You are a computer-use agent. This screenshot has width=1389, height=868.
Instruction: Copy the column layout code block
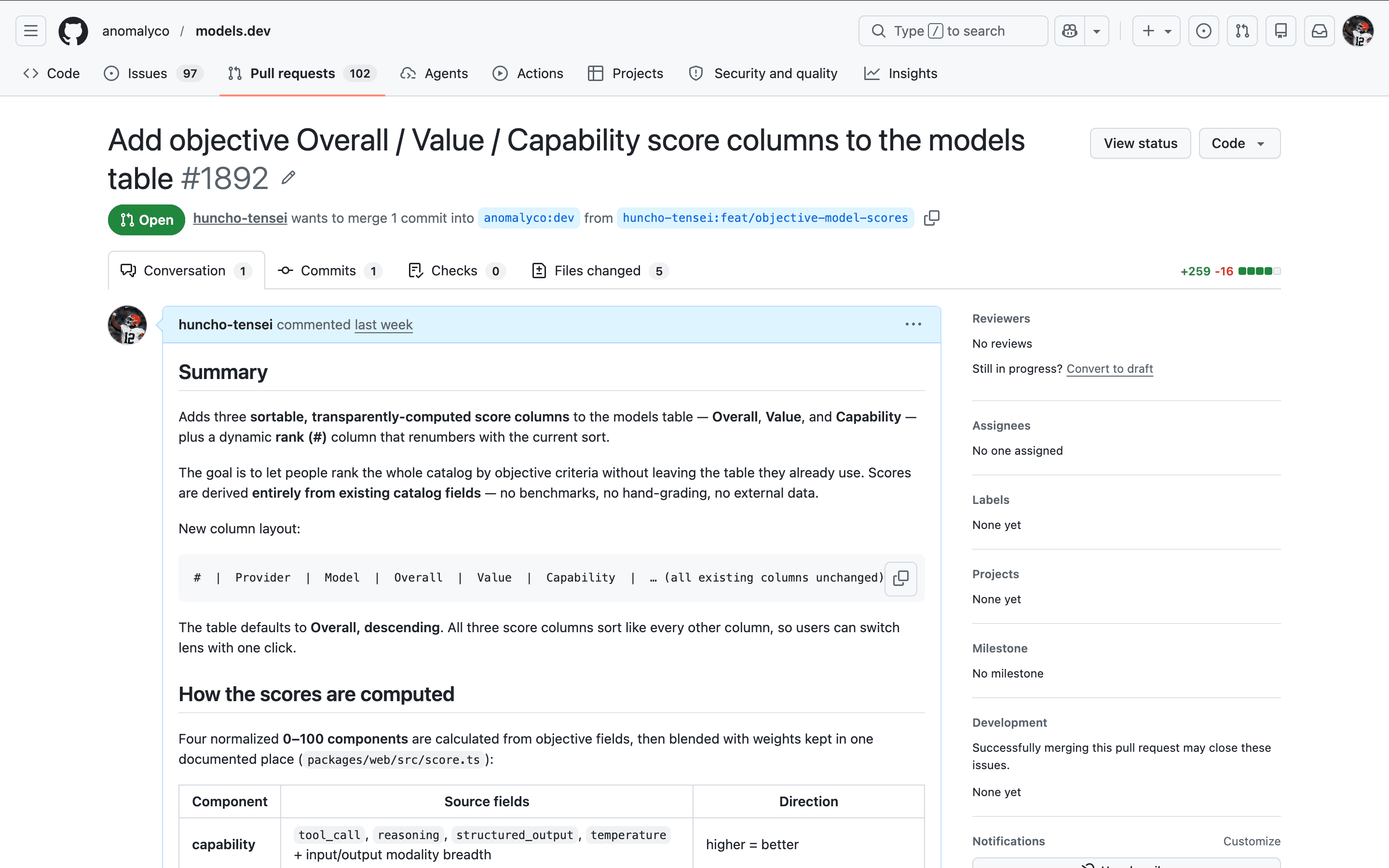900,578
